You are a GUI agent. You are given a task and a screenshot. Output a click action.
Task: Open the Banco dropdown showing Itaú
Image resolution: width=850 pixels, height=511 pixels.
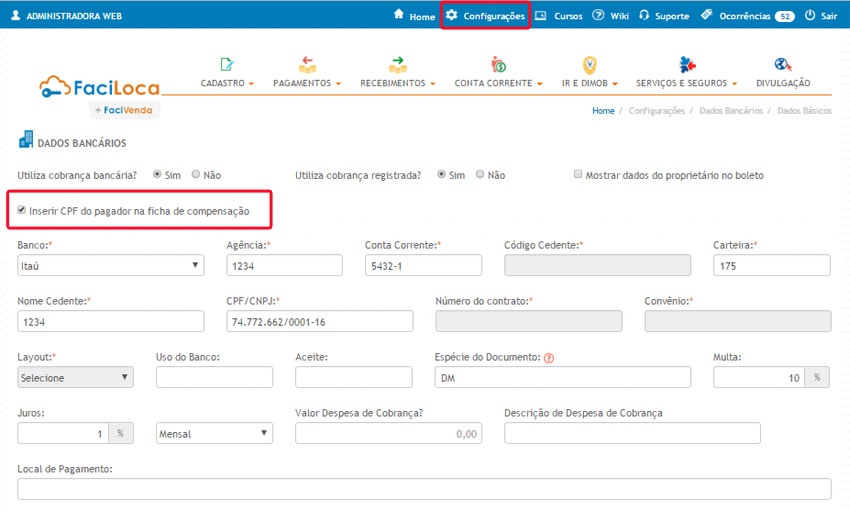coord(110,265)
